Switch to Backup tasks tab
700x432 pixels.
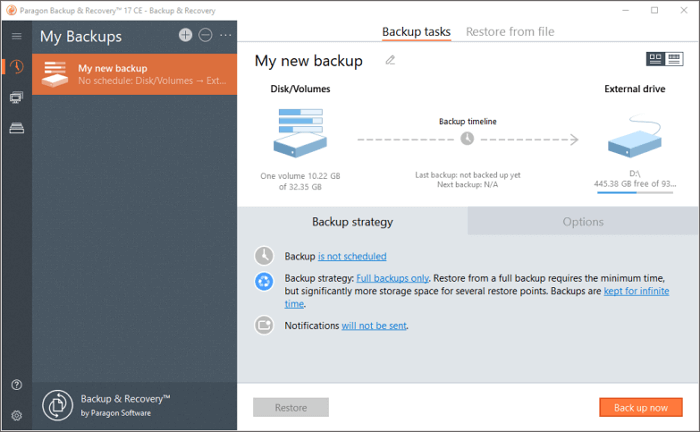pos(416,32)
